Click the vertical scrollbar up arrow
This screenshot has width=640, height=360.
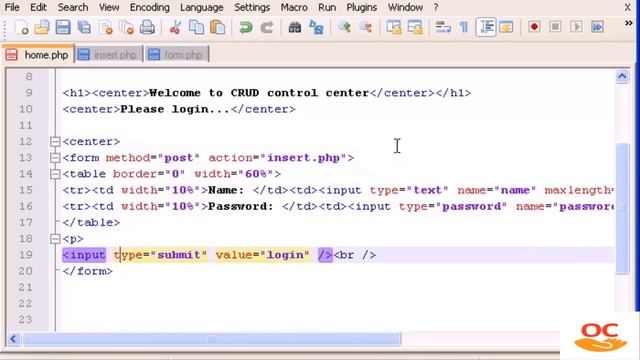point(622,76)
